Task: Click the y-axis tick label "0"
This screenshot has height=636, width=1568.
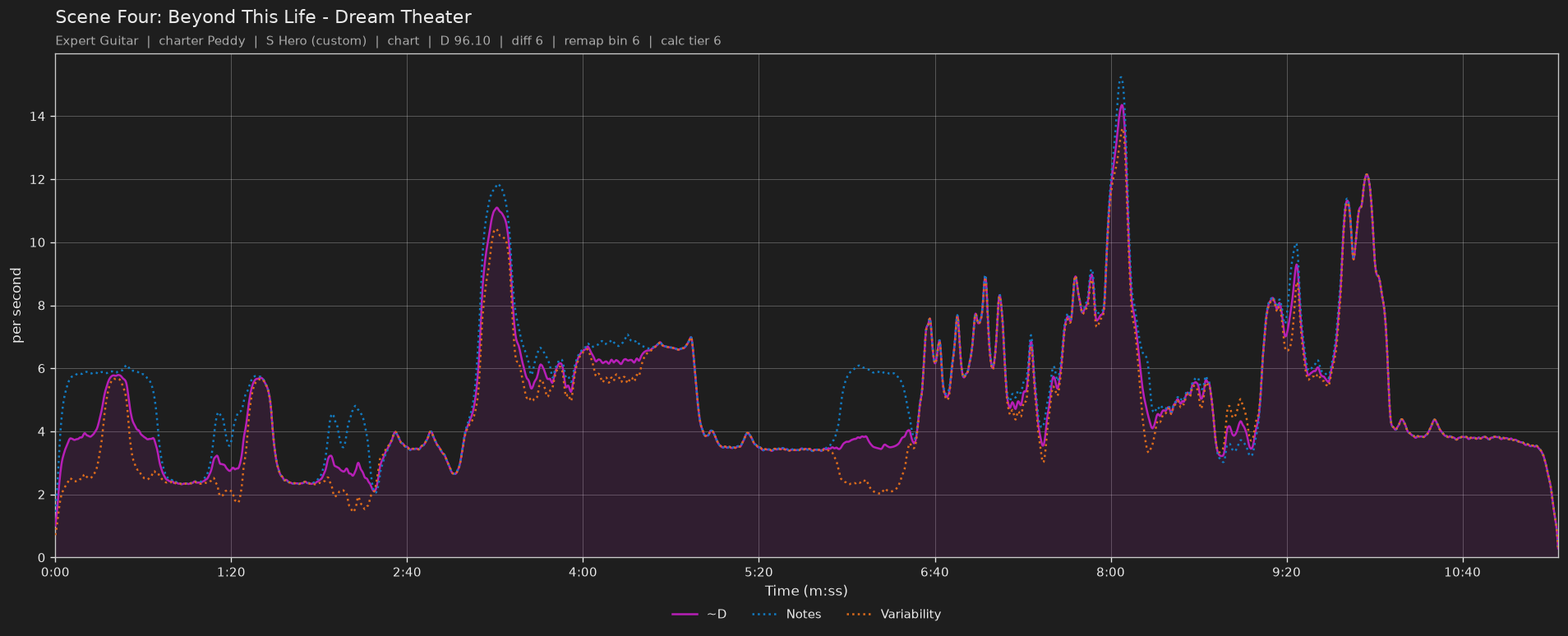Action: click(43, 558)
